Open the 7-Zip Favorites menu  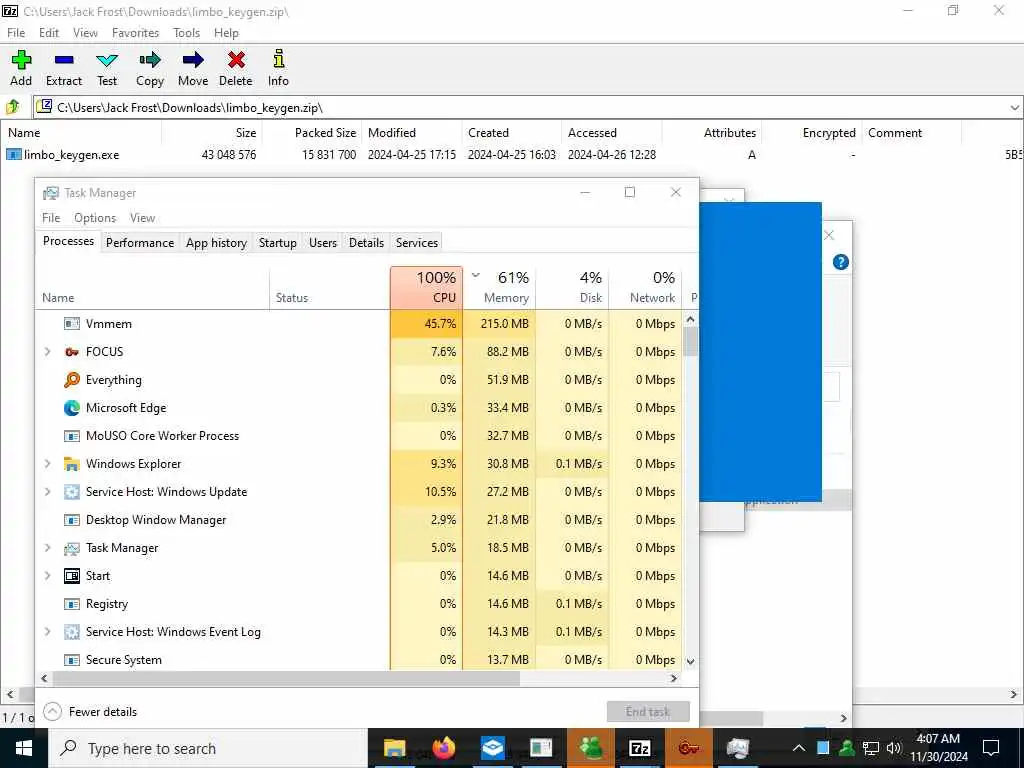click(x=135, y=33)
